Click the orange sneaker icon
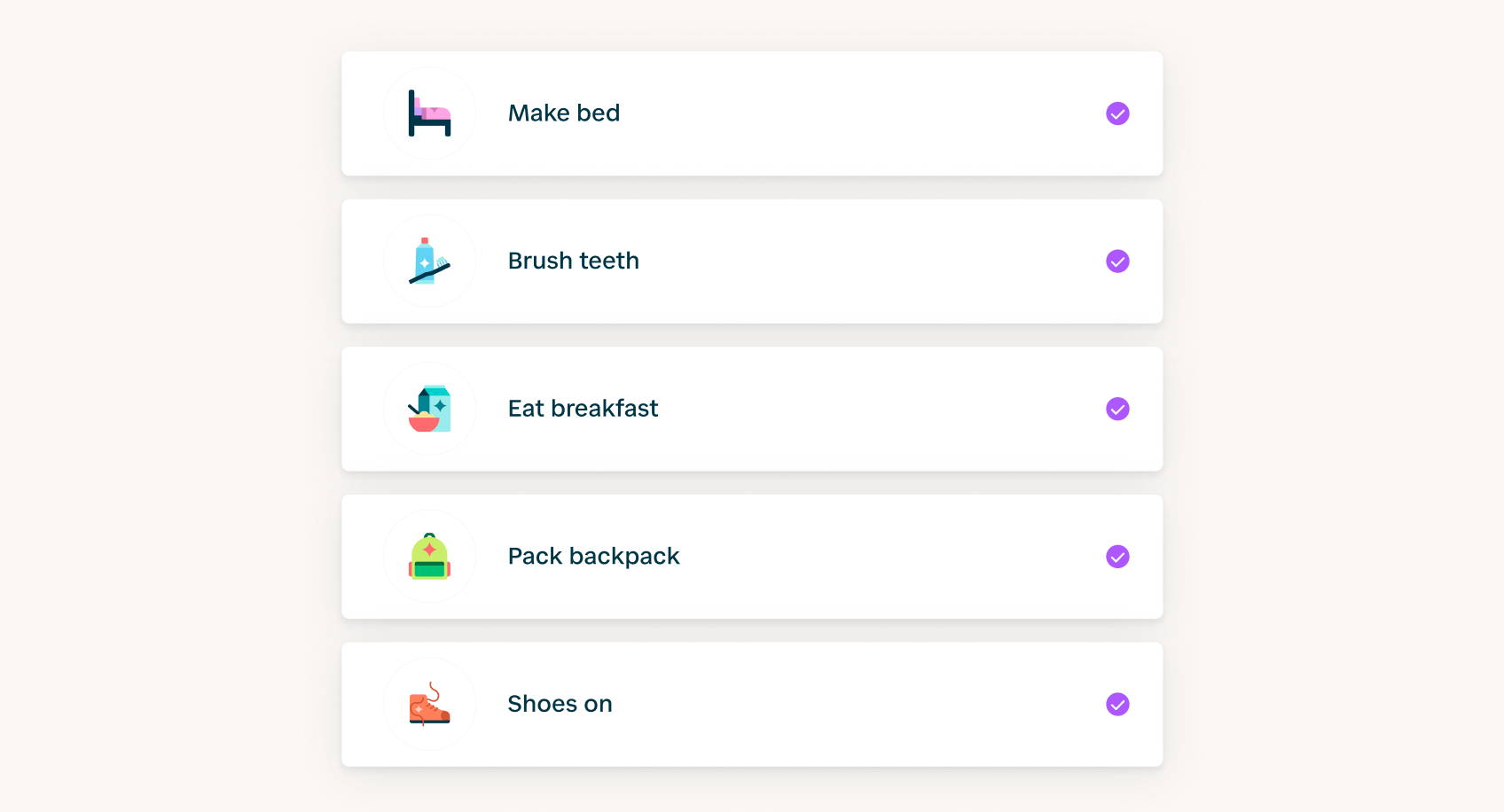Image resolution: width=1504 pixels, height=812 pixels. (429, 705)
